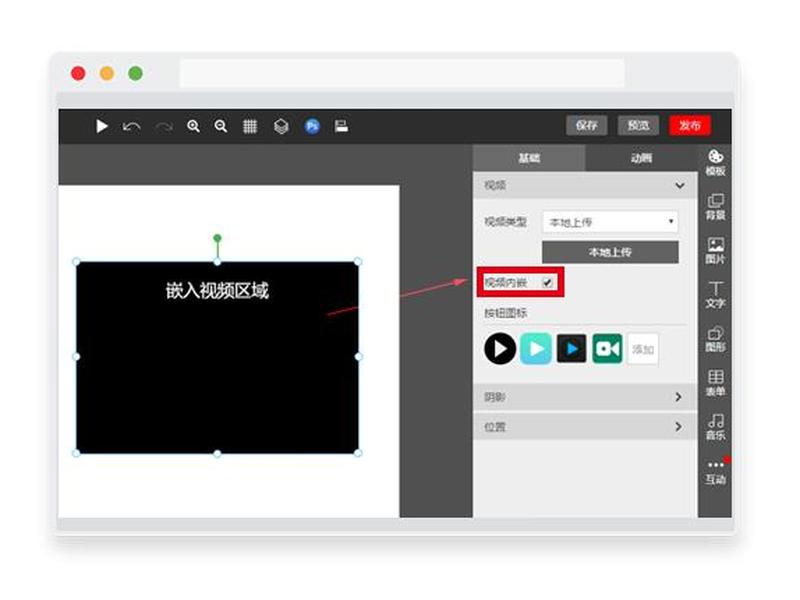Click the red window close dot

click(x=78, y=73)
